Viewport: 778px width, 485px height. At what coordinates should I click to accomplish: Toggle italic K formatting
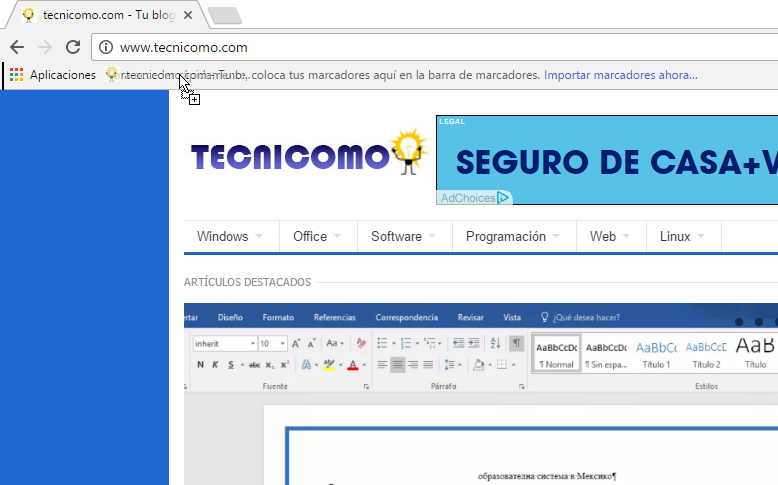point(215,365)
